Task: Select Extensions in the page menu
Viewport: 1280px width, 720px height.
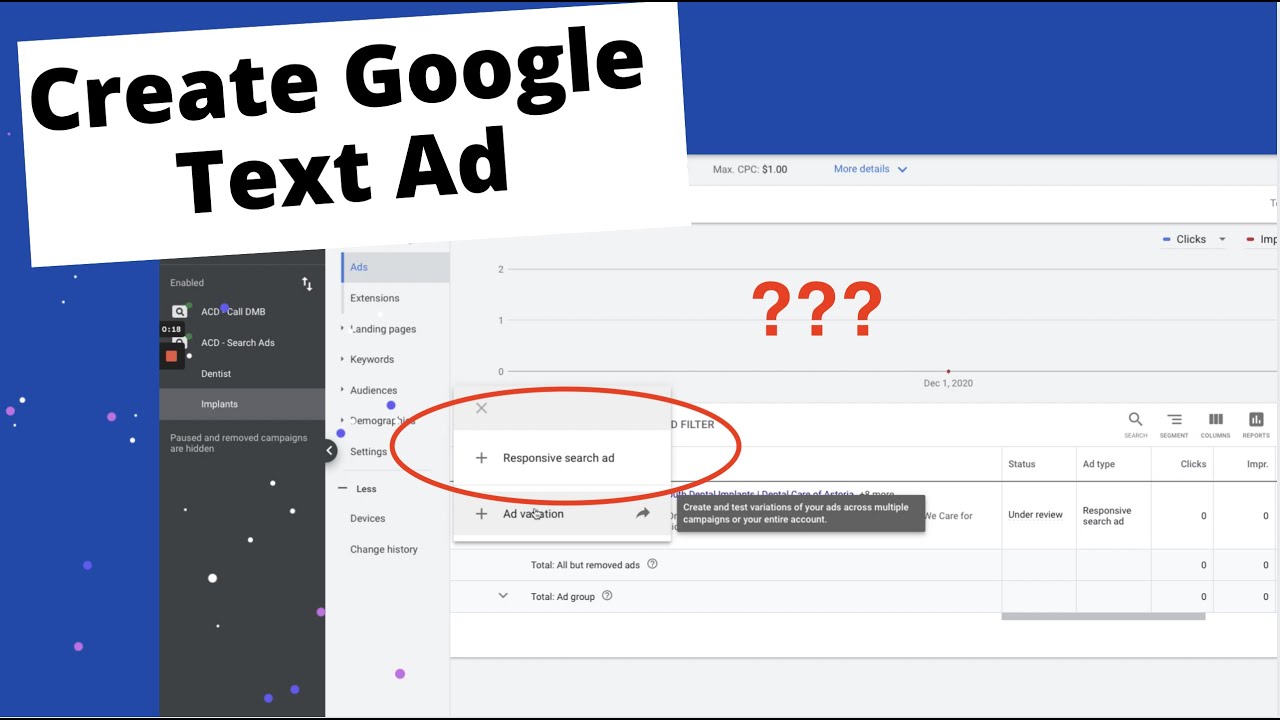Action: (375, 298)
